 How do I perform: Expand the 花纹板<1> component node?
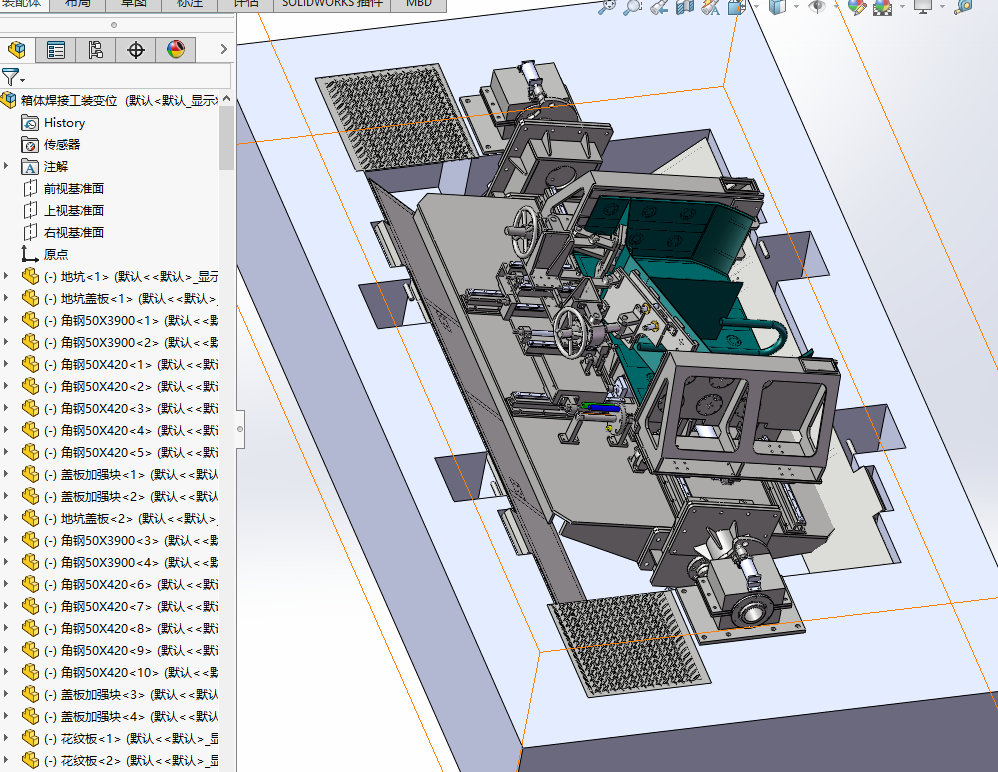coord(7,739)
